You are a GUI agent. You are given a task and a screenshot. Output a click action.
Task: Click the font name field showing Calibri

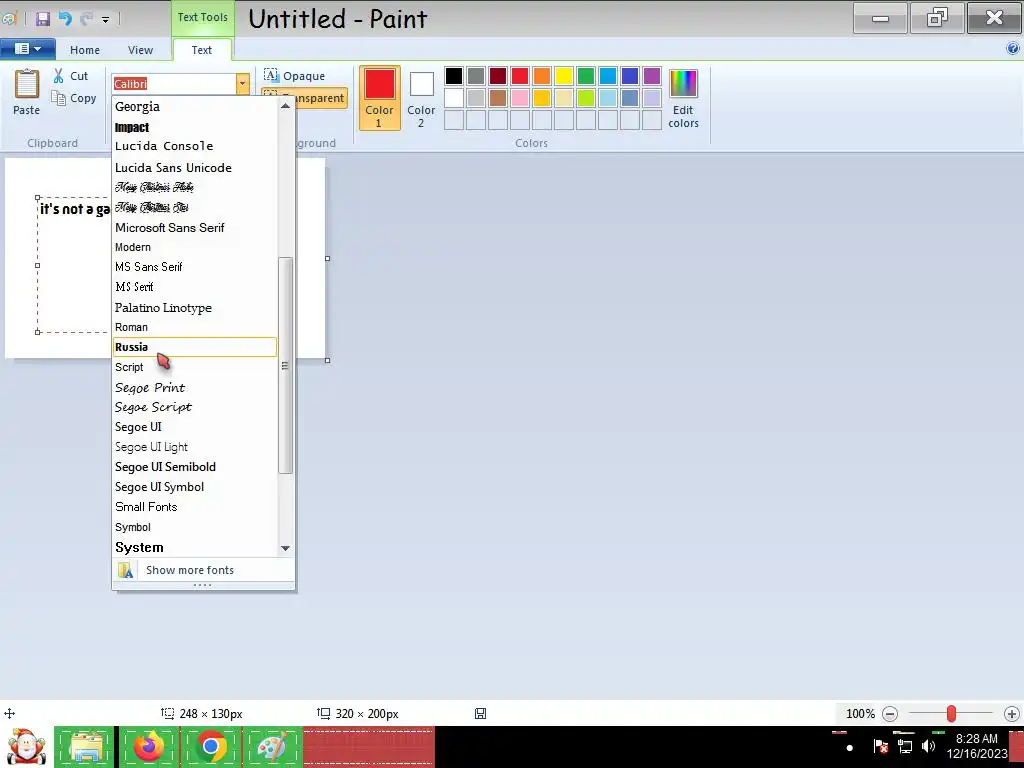[174, 84]
